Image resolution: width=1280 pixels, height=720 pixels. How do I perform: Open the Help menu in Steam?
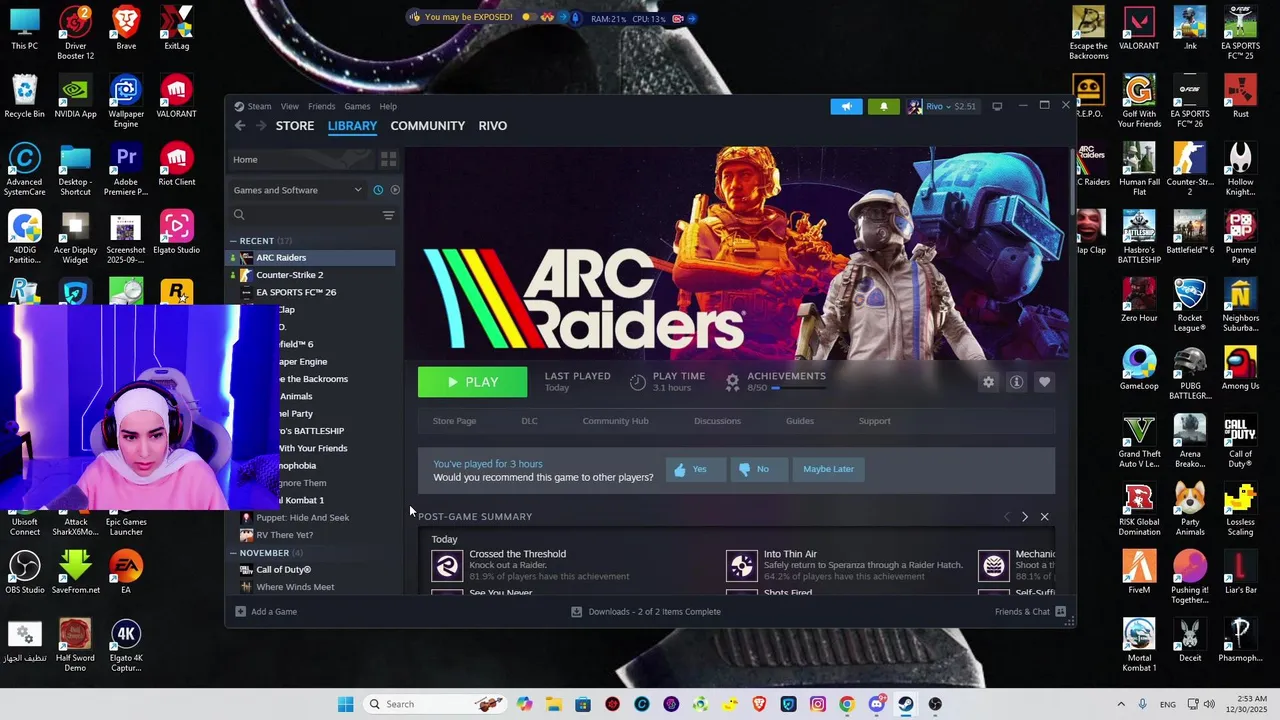click(388, 106)
